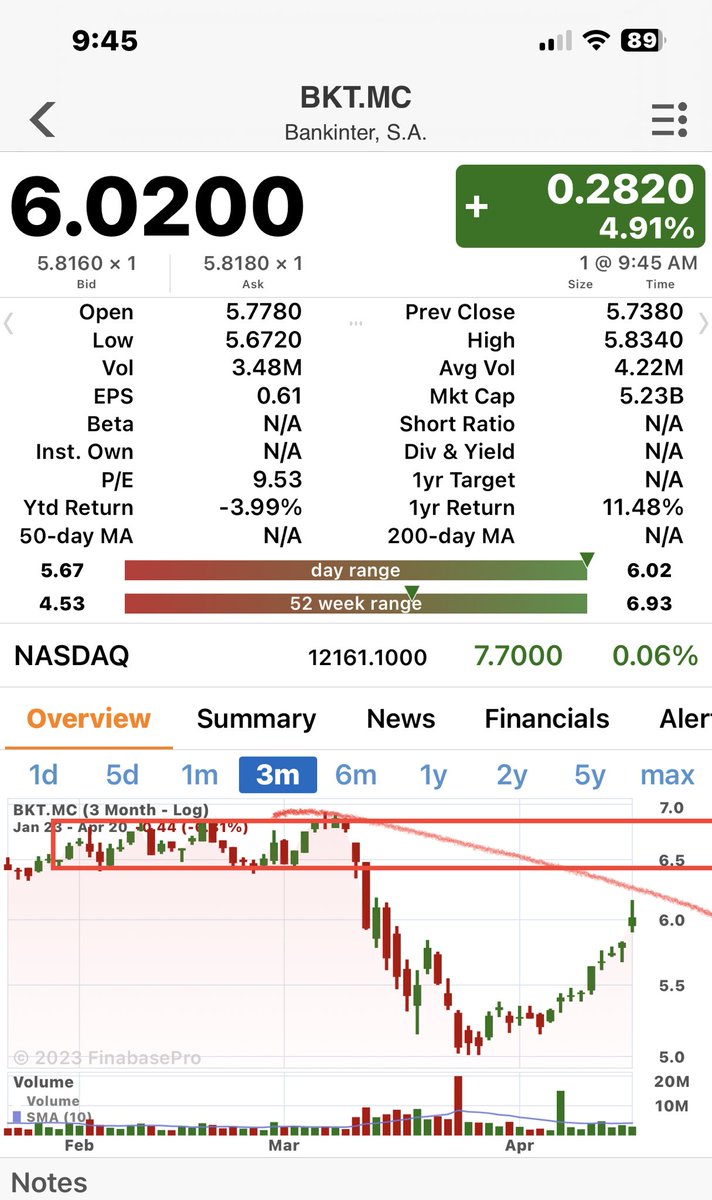Viewport: 712px width, 1200px height.
Task: Select the 5y chart range
Action: point(589,775)
